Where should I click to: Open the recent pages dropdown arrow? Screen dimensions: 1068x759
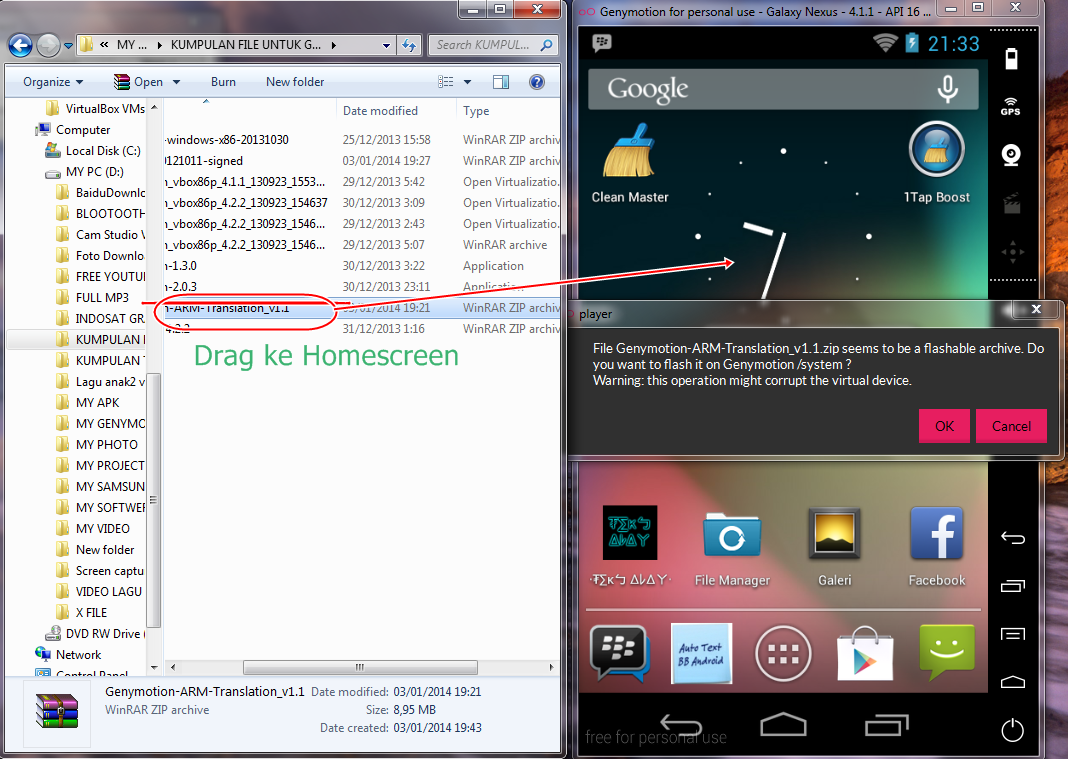[68, 46]
